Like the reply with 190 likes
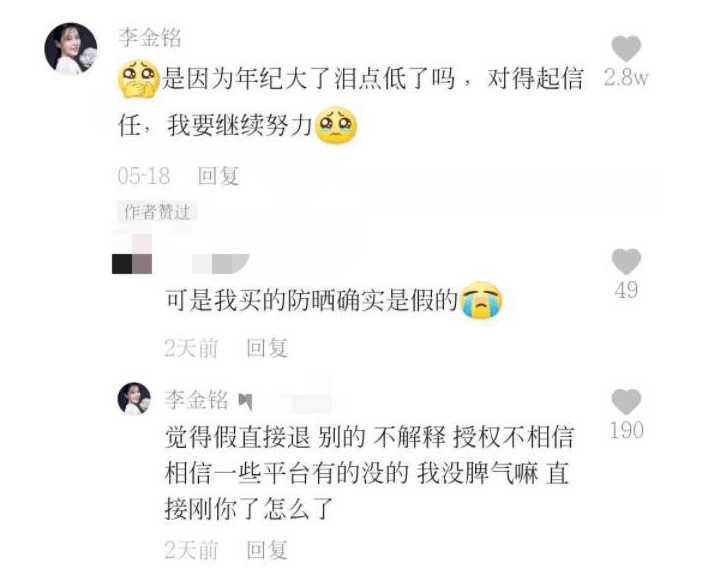 pos(626,401)
